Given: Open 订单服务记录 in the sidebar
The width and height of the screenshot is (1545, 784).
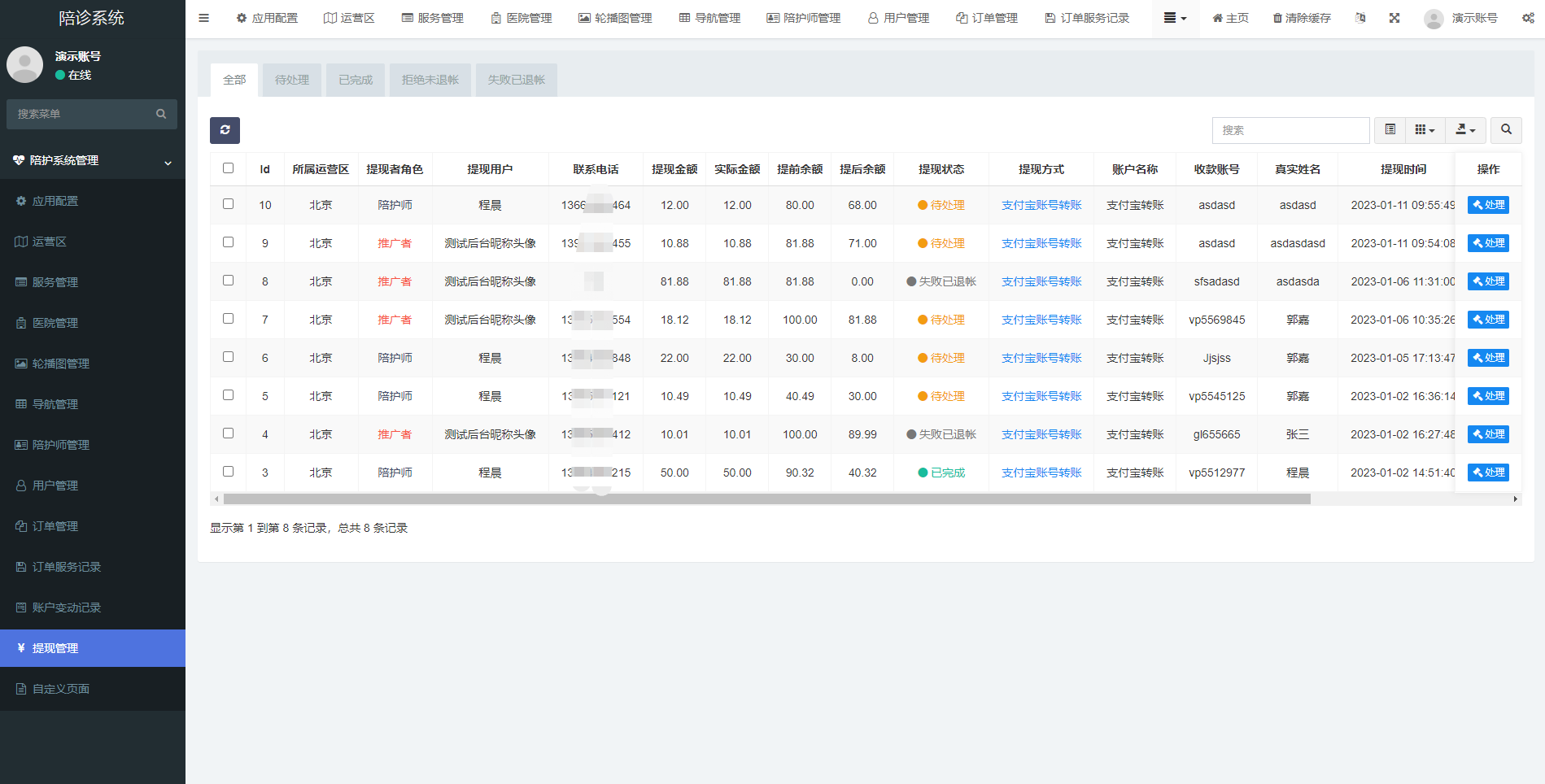Looking at the screenshot, I should 93,567.
